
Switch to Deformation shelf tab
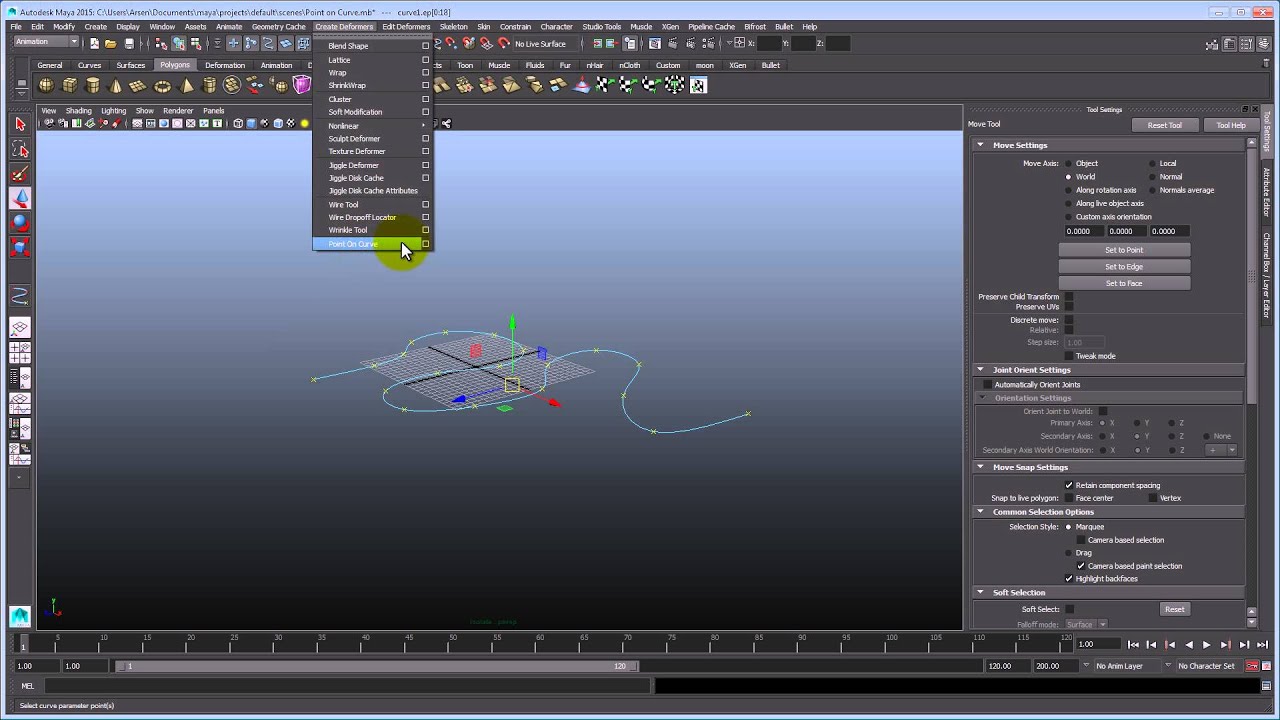point(225,65)
